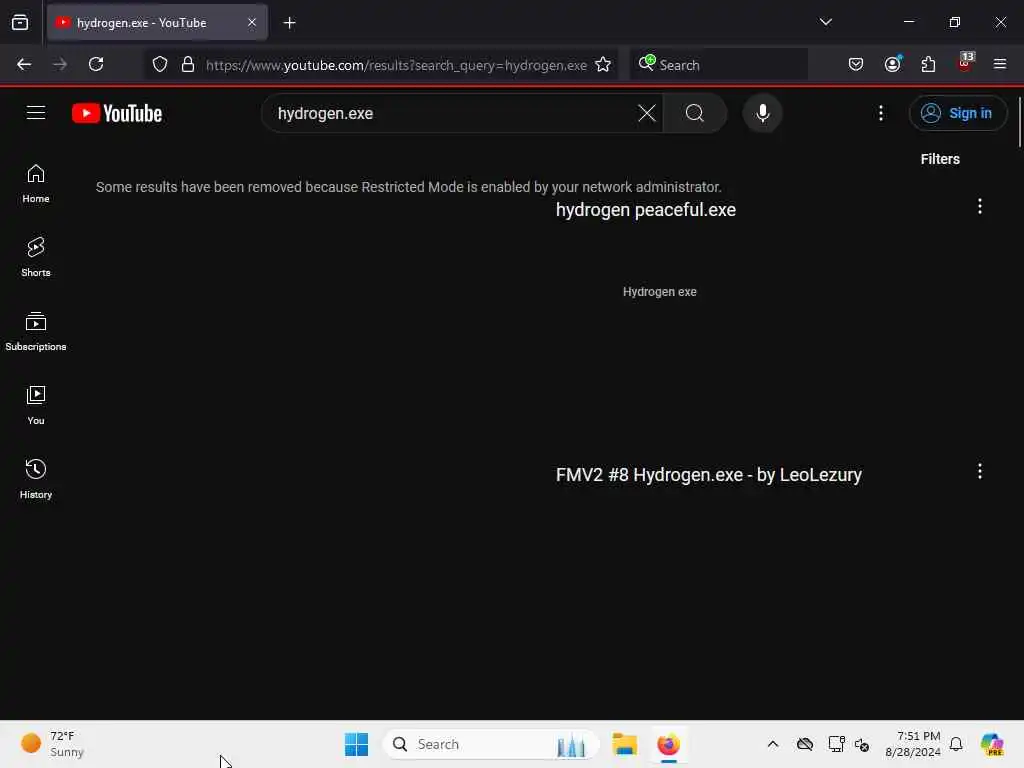Search with your voice microphone button
The width and height of the screenshot is (1024, 768).
click(762, 113)
